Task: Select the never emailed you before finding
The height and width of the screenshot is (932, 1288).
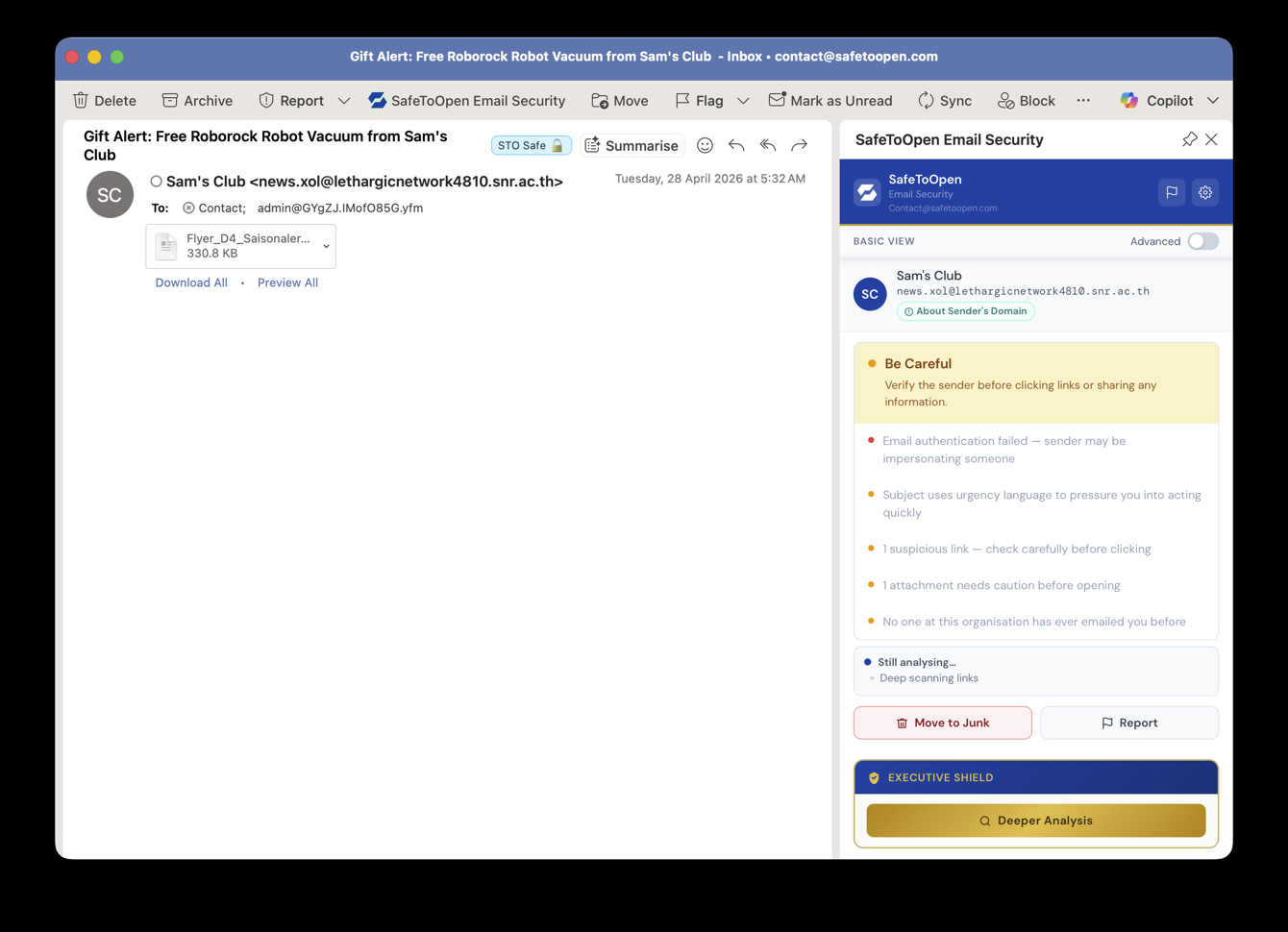Action: [1036, 622]
